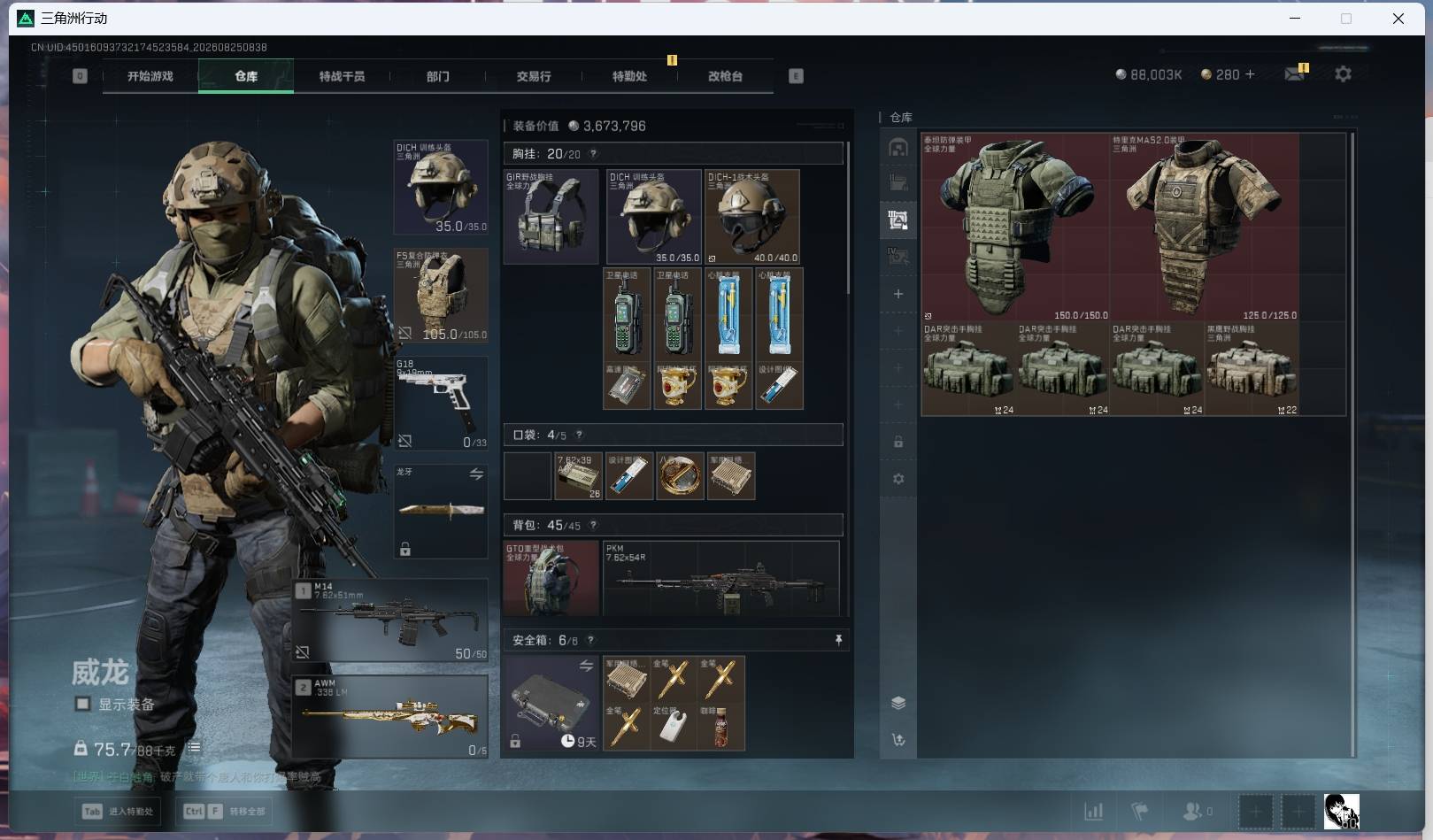Open the 特勤处 tab
1433x840 pixels.
629,76
